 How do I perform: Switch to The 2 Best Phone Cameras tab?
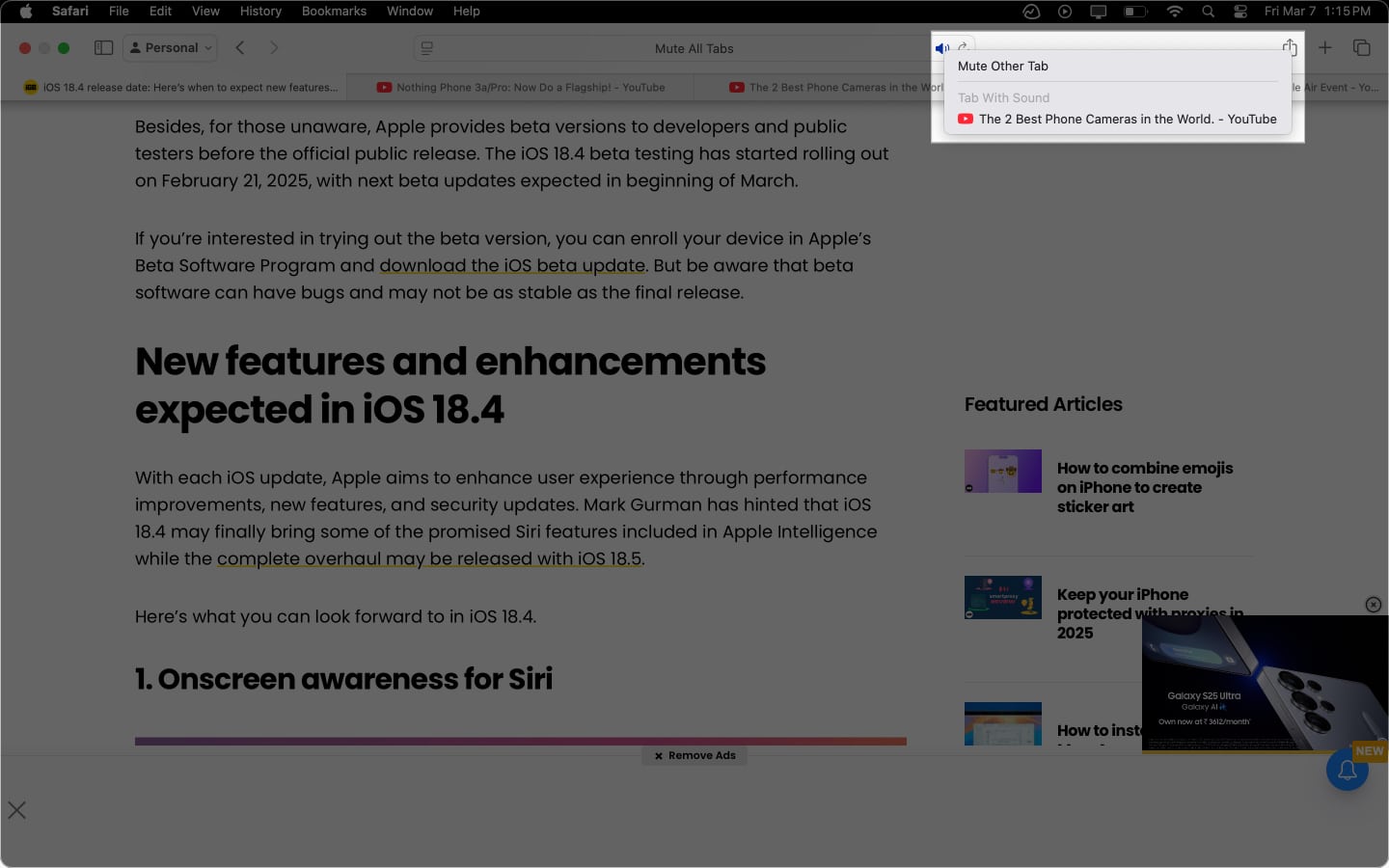(837, 87)
